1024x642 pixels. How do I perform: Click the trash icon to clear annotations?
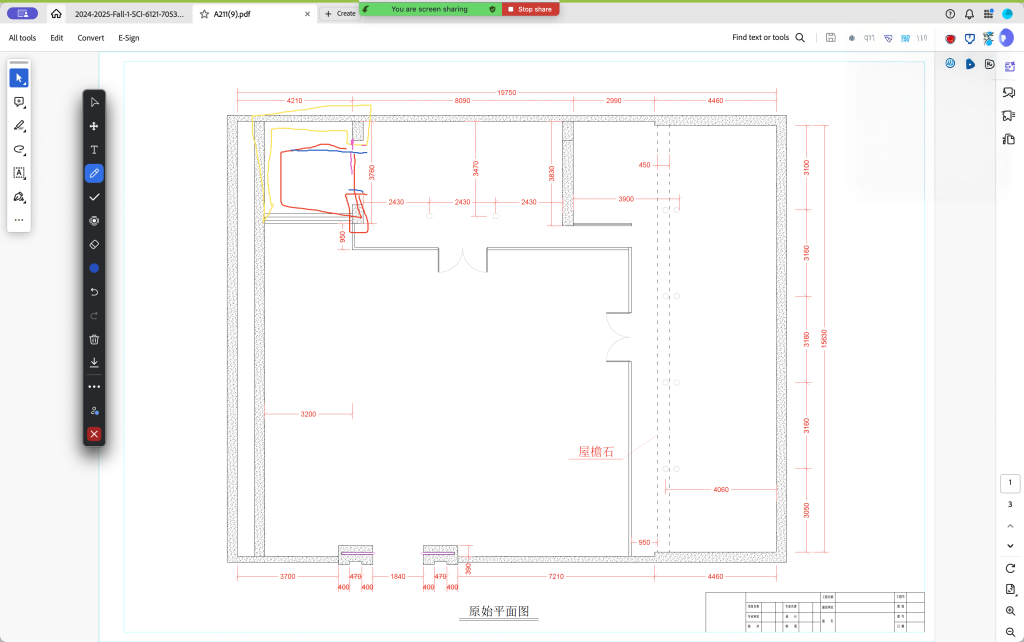94,339
